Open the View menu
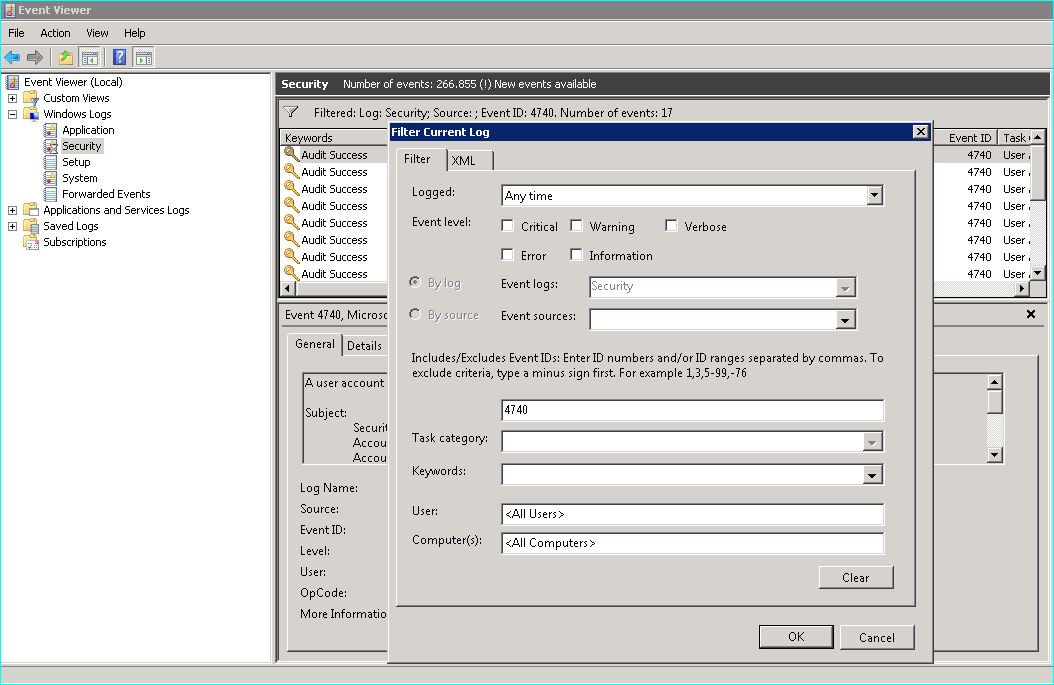Viewport: 1054px width, 685px height. click(97, 33)
